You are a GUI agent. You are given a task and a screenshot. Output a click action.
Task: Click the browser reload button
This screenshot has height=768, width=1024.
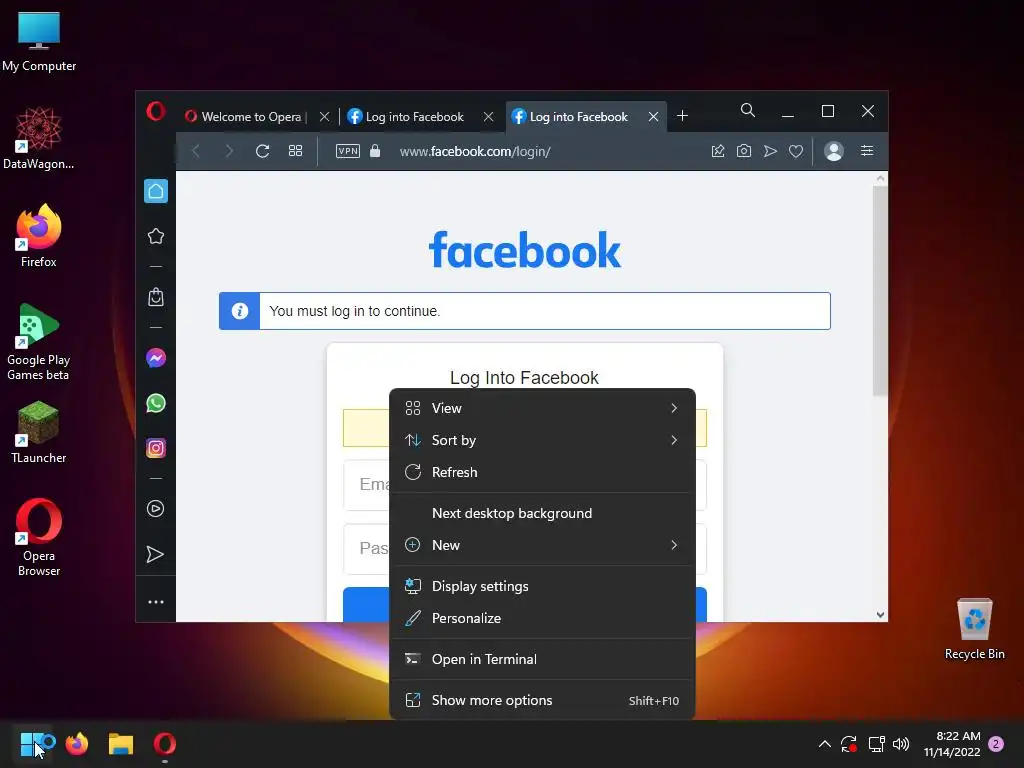263,152
